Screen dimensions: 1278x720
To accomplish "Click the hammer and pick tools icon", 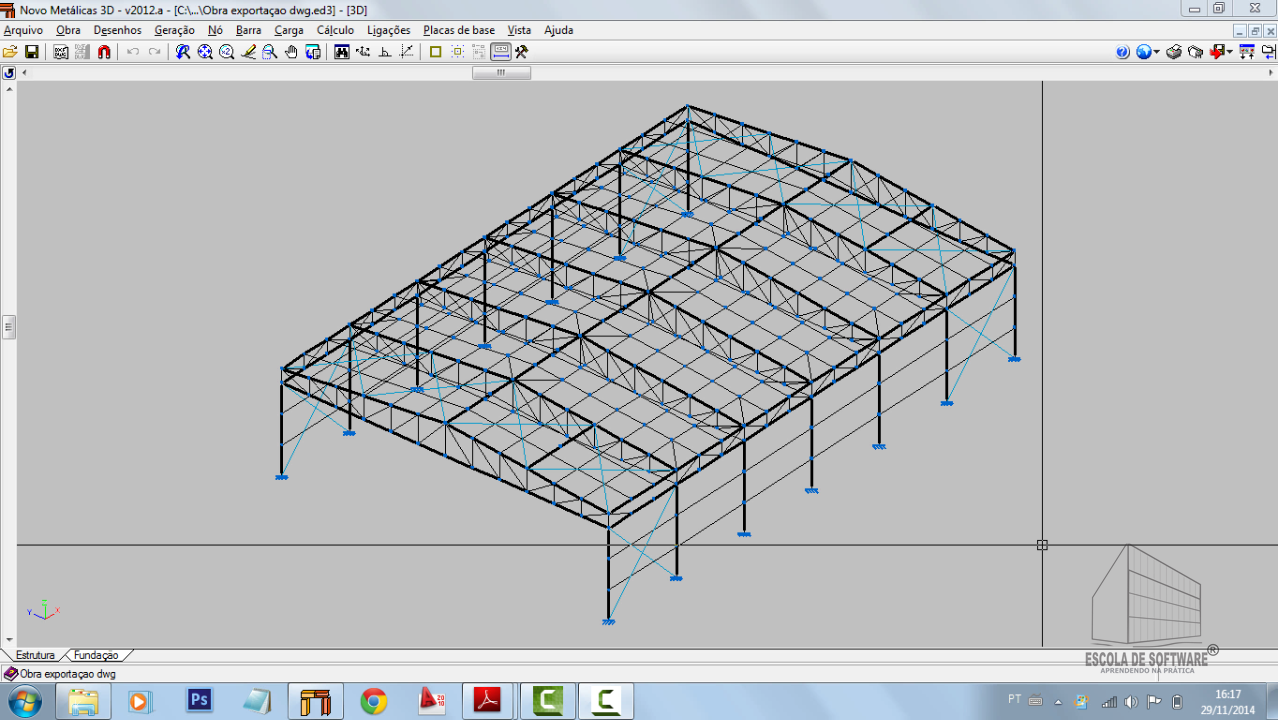I will click(x=521, y=52).
